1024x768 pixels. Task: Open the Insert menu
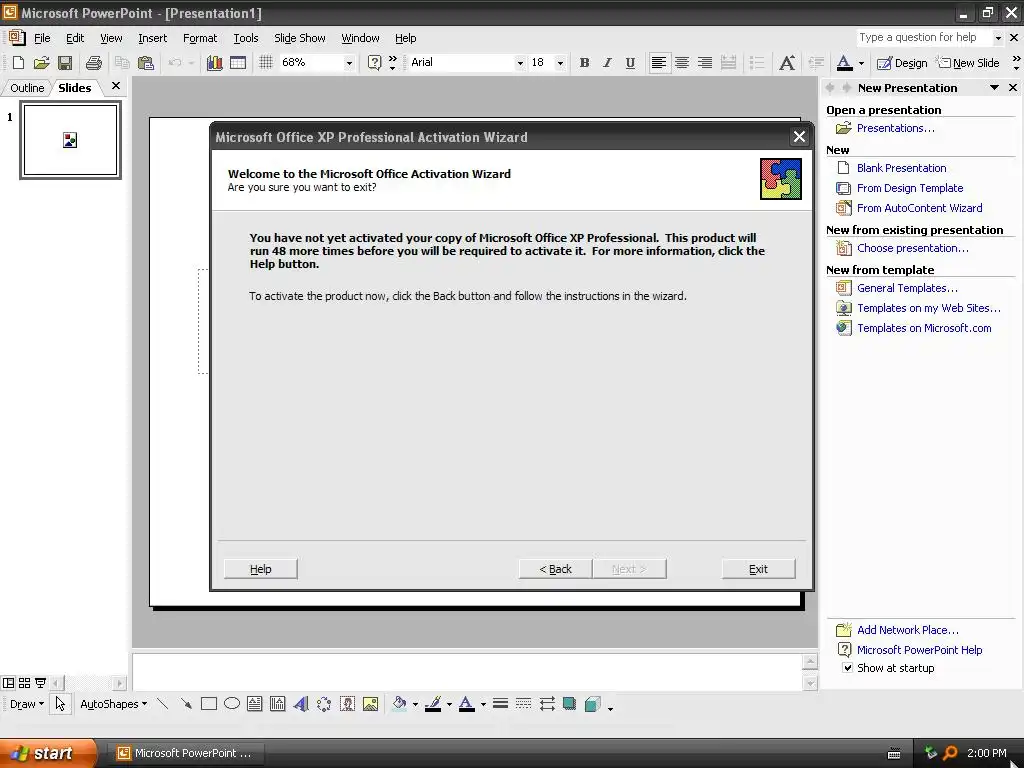pos(152,38)
